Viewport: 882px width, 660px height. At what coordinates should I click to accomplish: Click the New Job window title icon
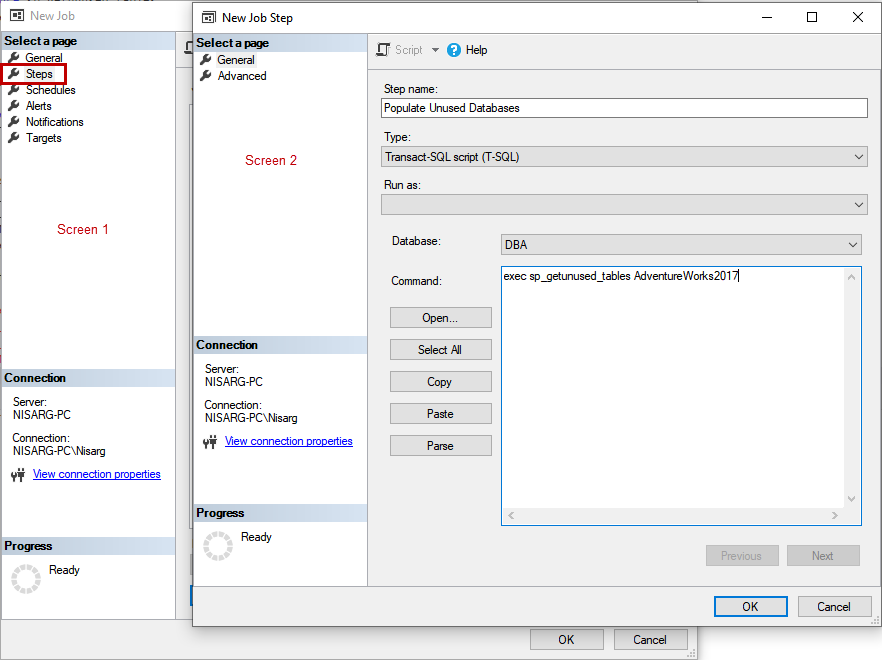(x=17, y=16)
